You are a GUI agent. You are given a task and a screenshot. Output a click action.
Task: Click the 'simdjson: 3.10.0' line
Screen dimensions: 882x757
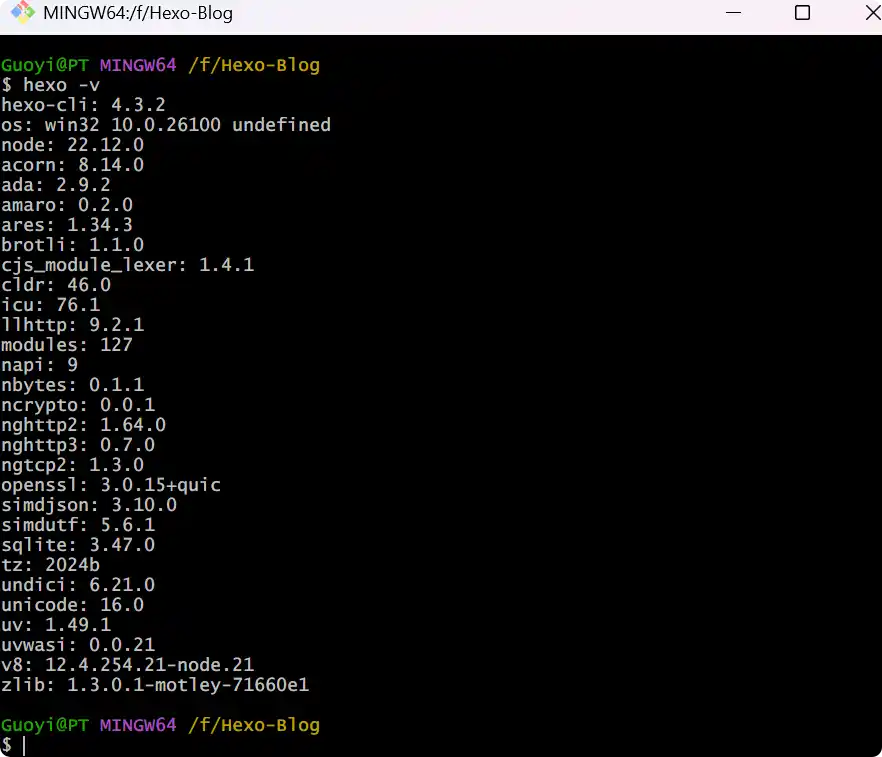click(89, 504)
